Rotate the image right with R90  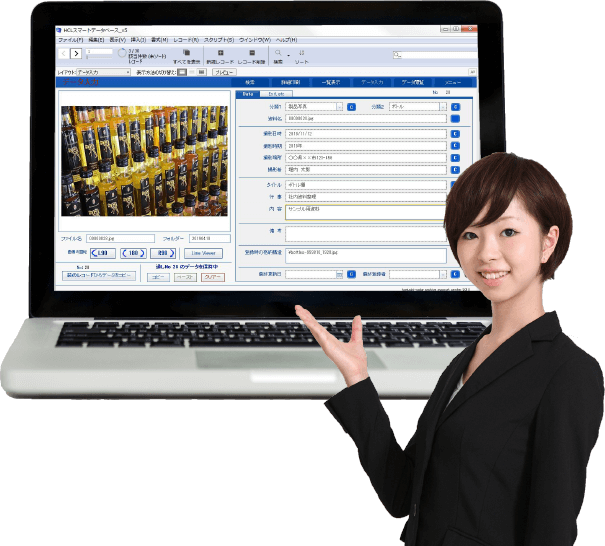(163, 253)
